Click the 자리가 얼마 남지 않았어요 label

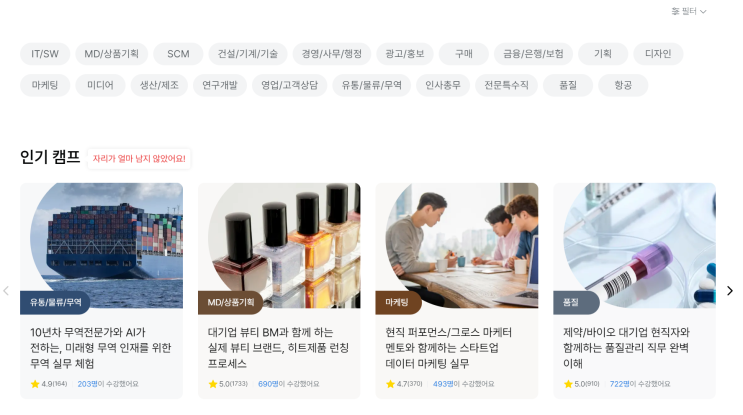click(139, 159)
